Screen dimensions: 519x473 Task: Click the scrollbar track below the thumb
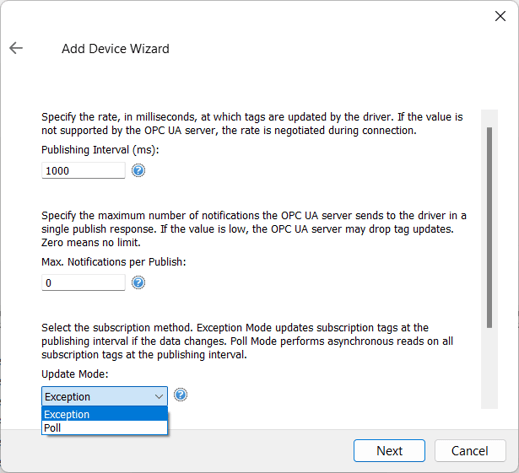coord(489,368)
